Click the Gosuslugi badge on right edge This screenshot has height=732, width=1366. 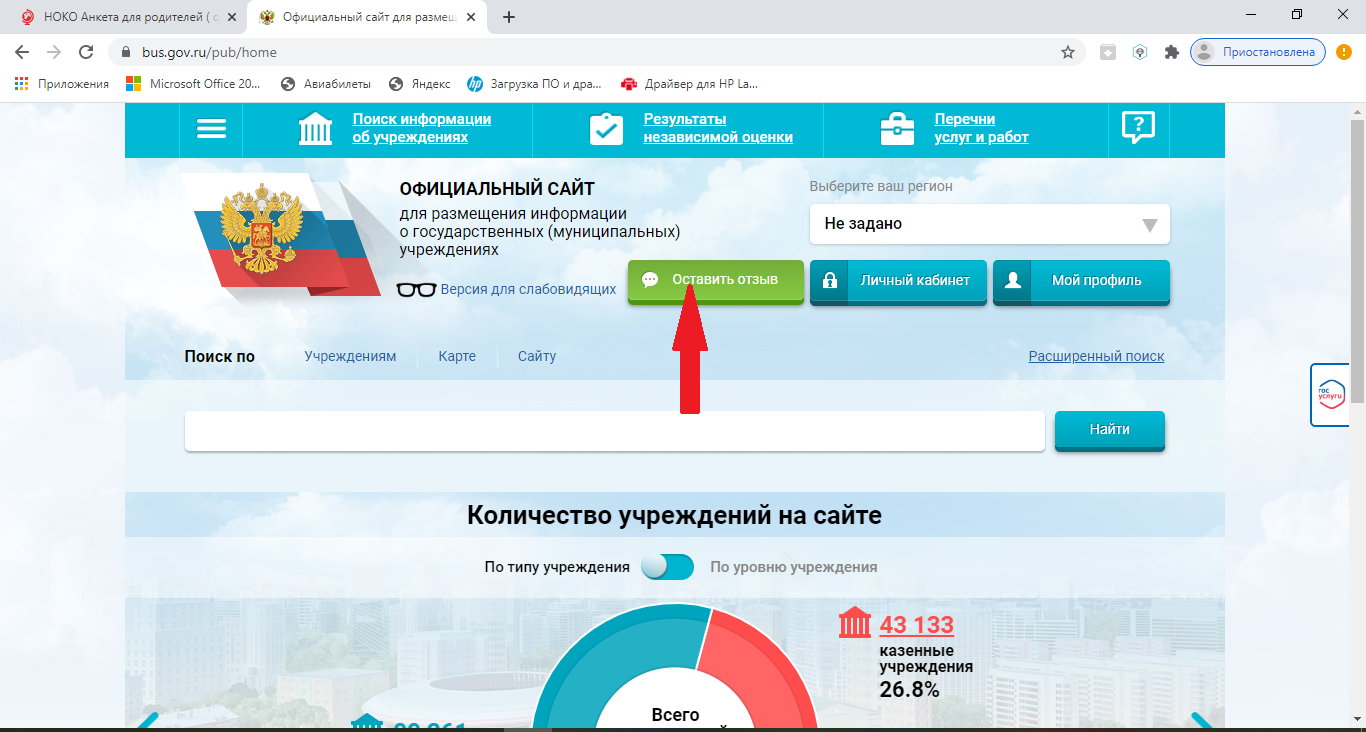[1331, 395]
